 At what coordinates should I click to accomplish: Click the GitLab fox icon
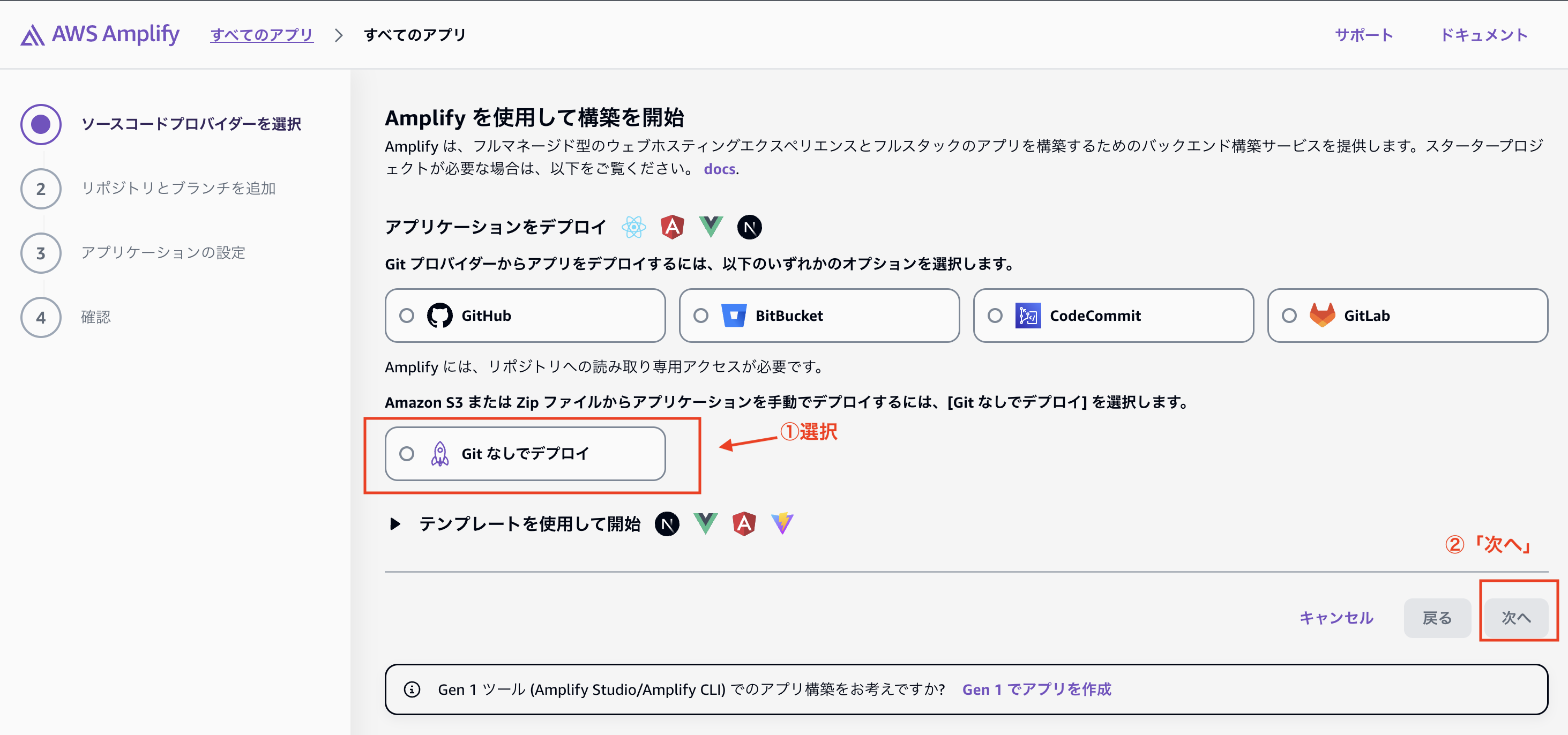click(x=1322, y=314)
